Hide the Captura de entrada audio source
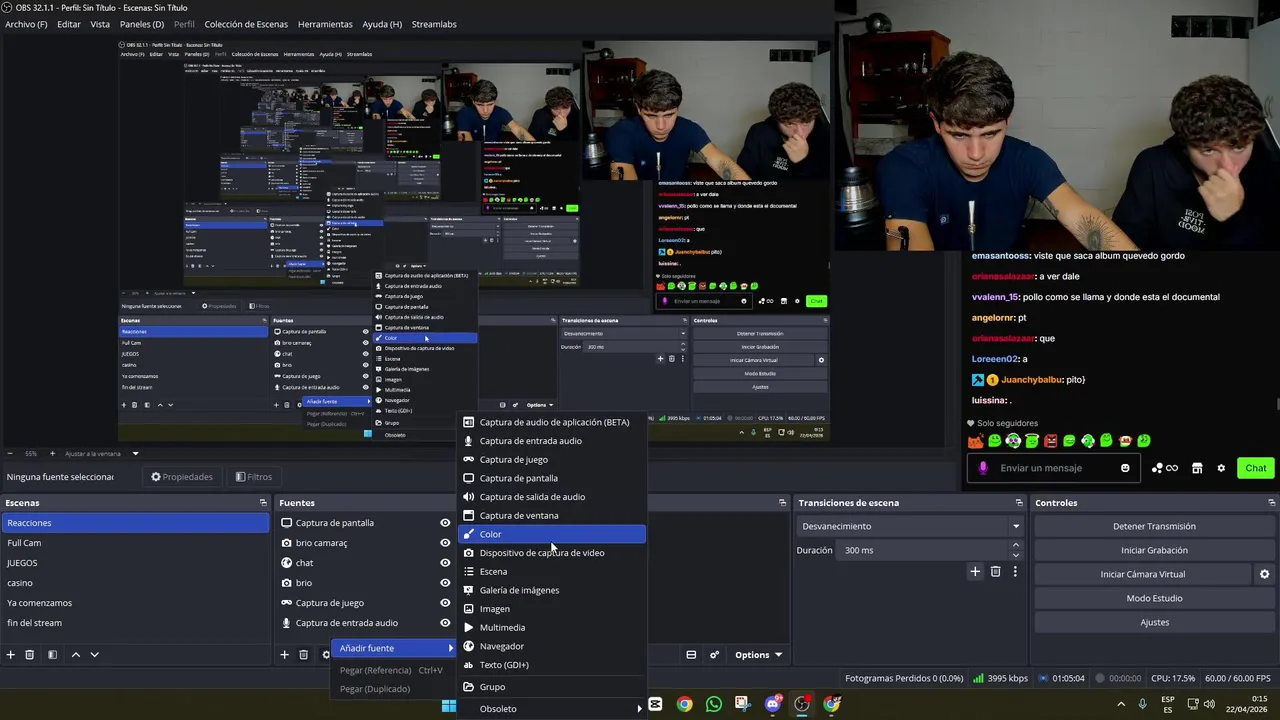Image resolution: width=1280 pixels, height=720 pixels. point(445,623)
